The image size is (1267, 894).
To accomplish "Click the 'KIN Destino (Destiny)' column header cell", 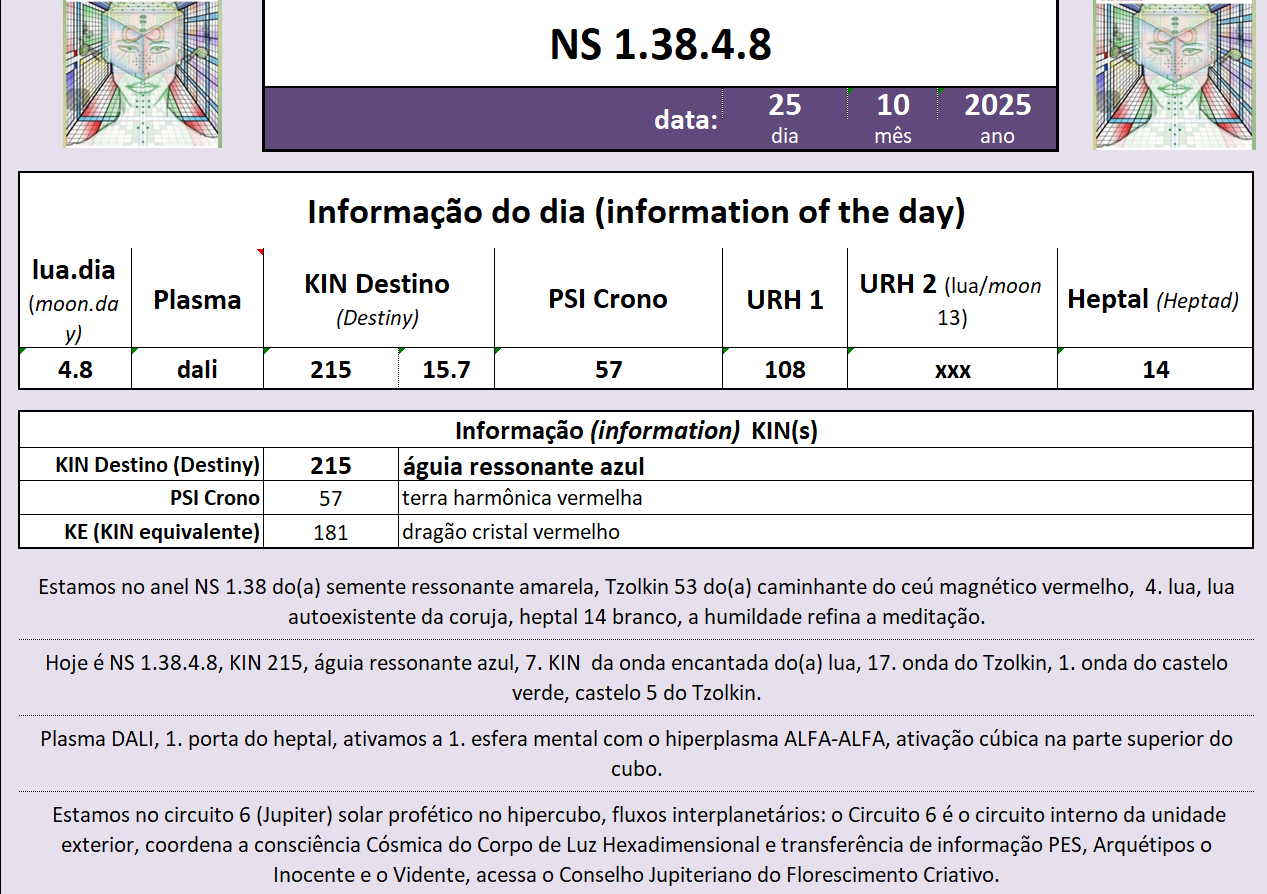I will coord(377,298).
